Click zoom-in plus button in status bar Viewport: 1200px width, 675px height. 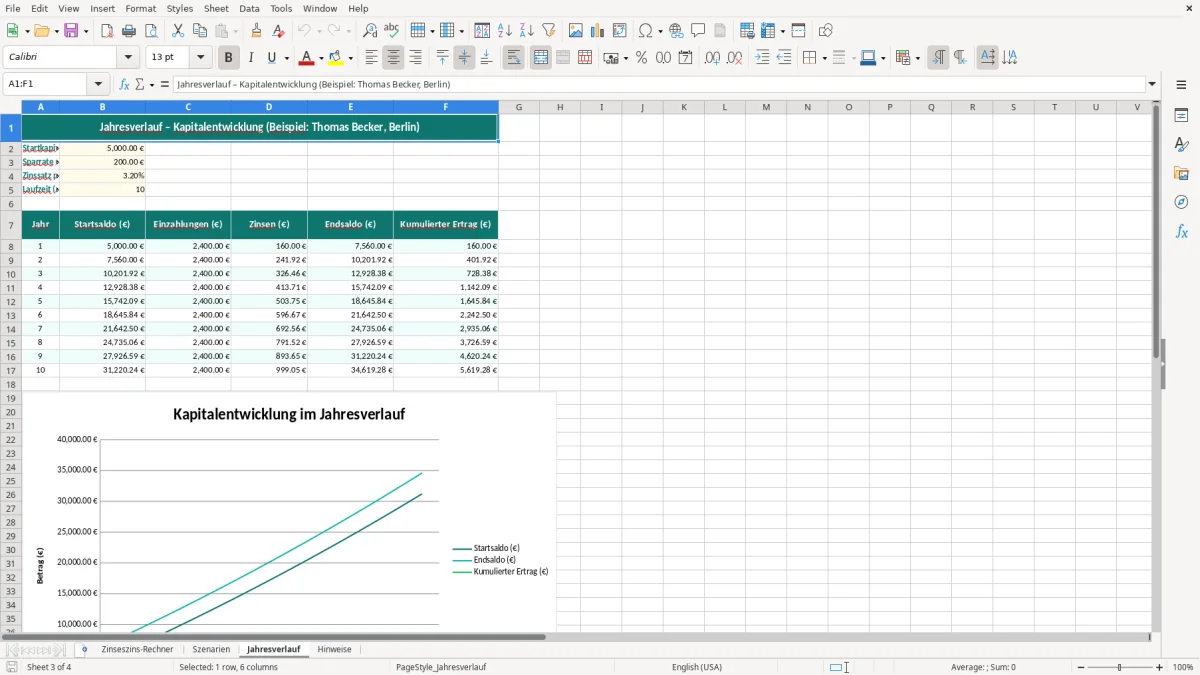pyautogui.click(x=1160, y=667)
